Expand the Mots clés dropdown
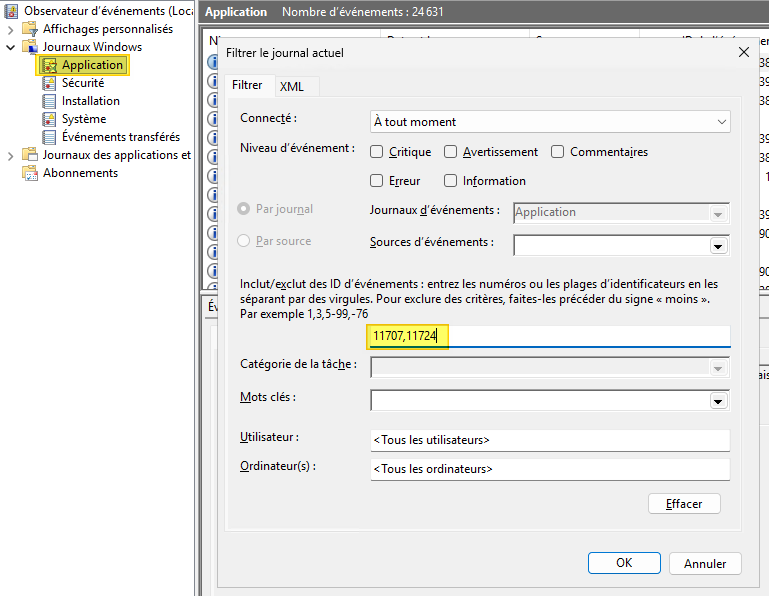This screenshot has height=596, width=769. pos(718,401)
